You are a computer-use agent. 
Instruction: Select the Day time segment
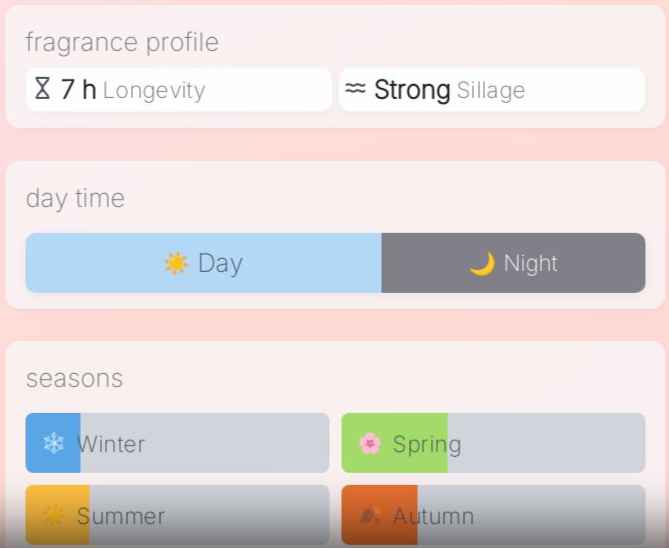point(204,263)
